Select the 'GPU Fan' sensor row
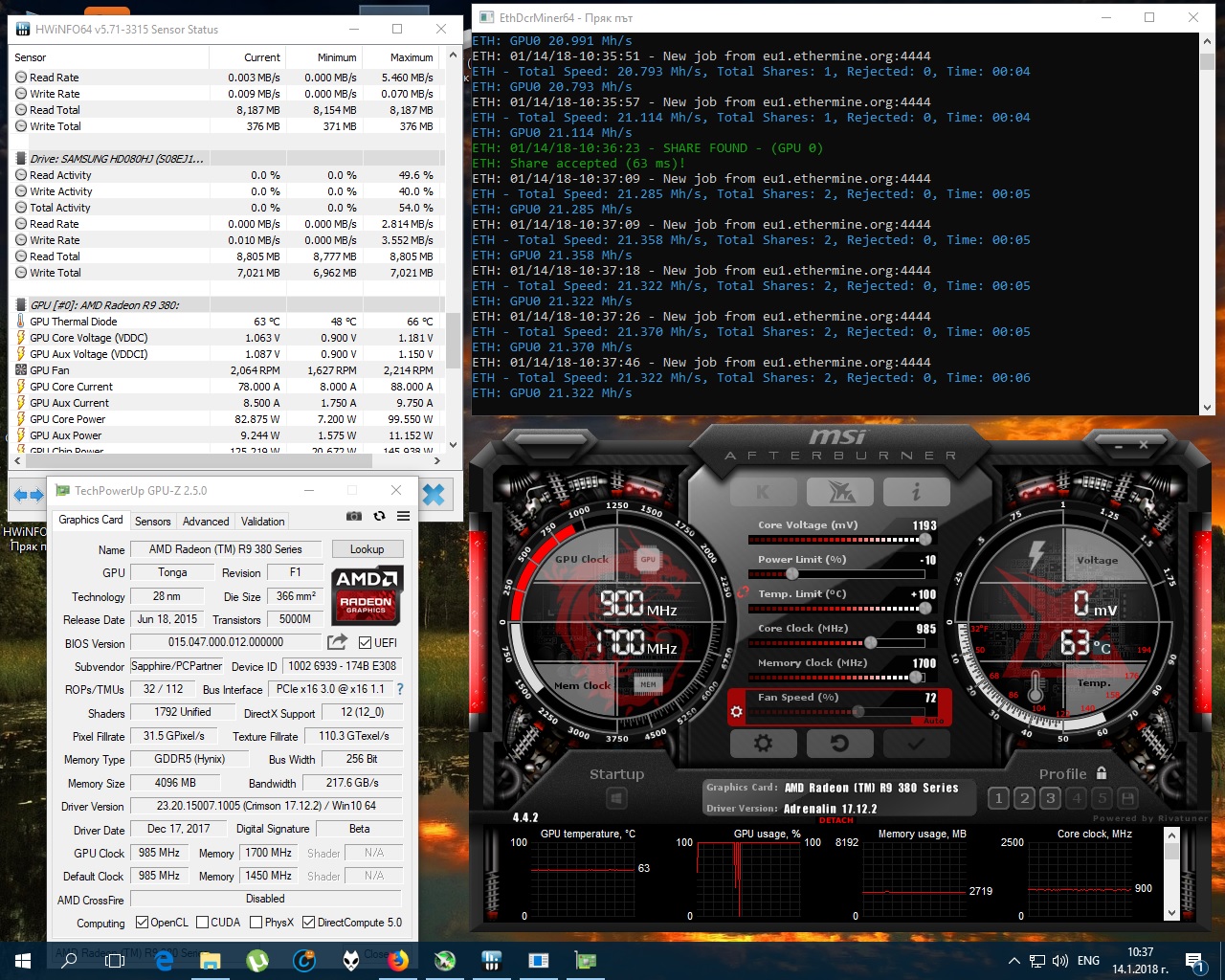 click(x=228, y=370)
